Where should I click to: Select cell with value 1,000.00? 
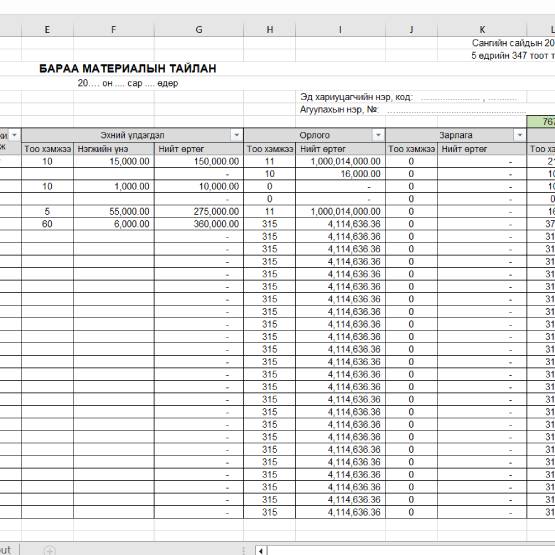coord(114,187)
